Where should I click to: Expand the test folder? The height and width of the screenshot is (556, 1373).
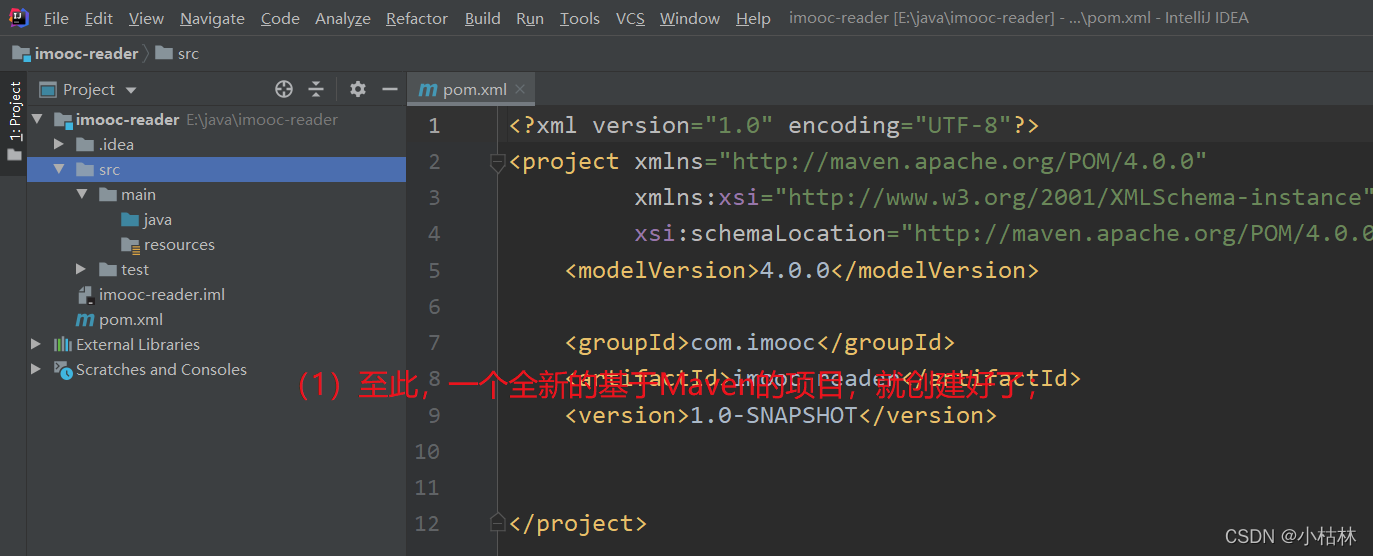82,269
